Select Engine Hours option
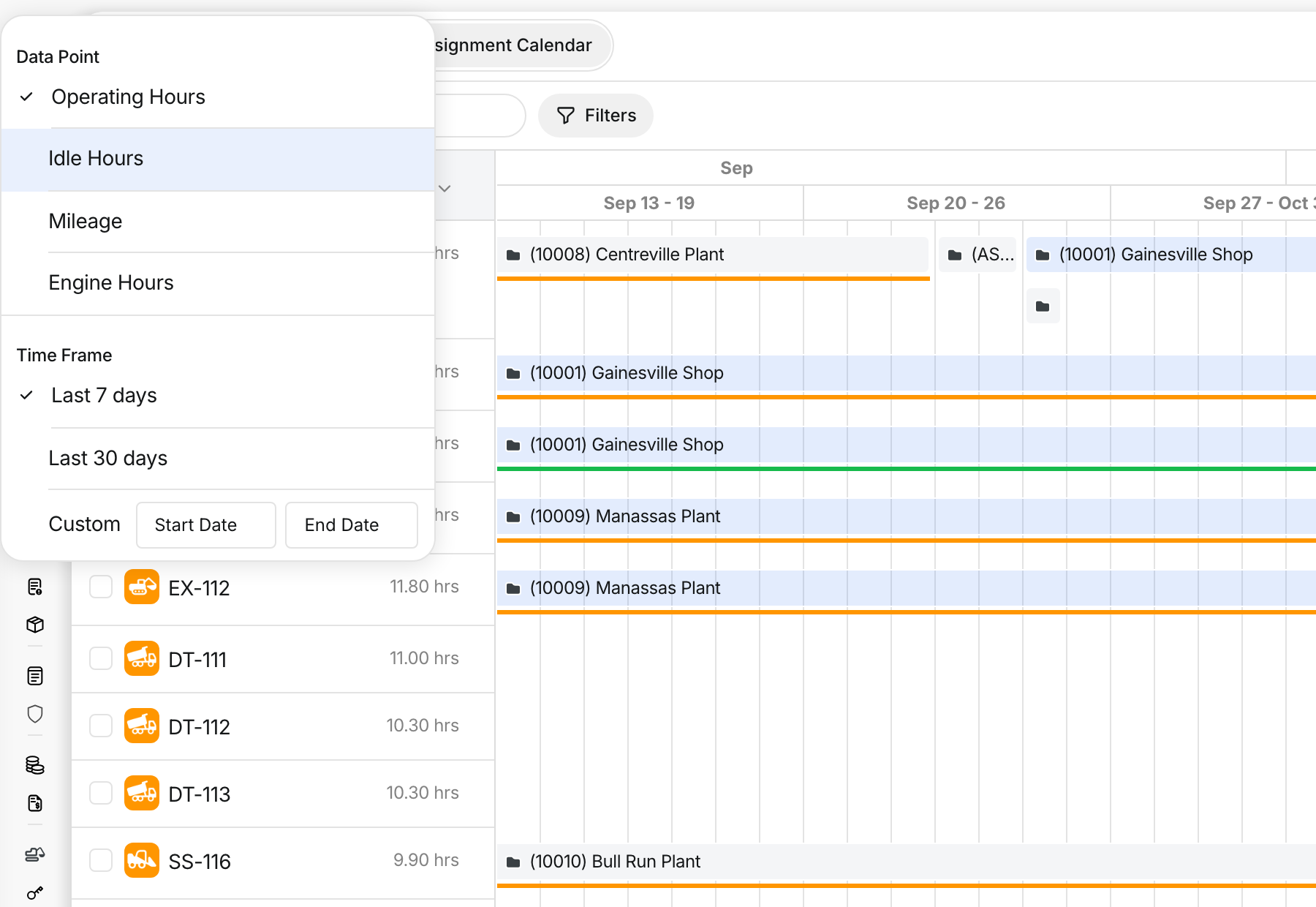 (x=218, y=283)
